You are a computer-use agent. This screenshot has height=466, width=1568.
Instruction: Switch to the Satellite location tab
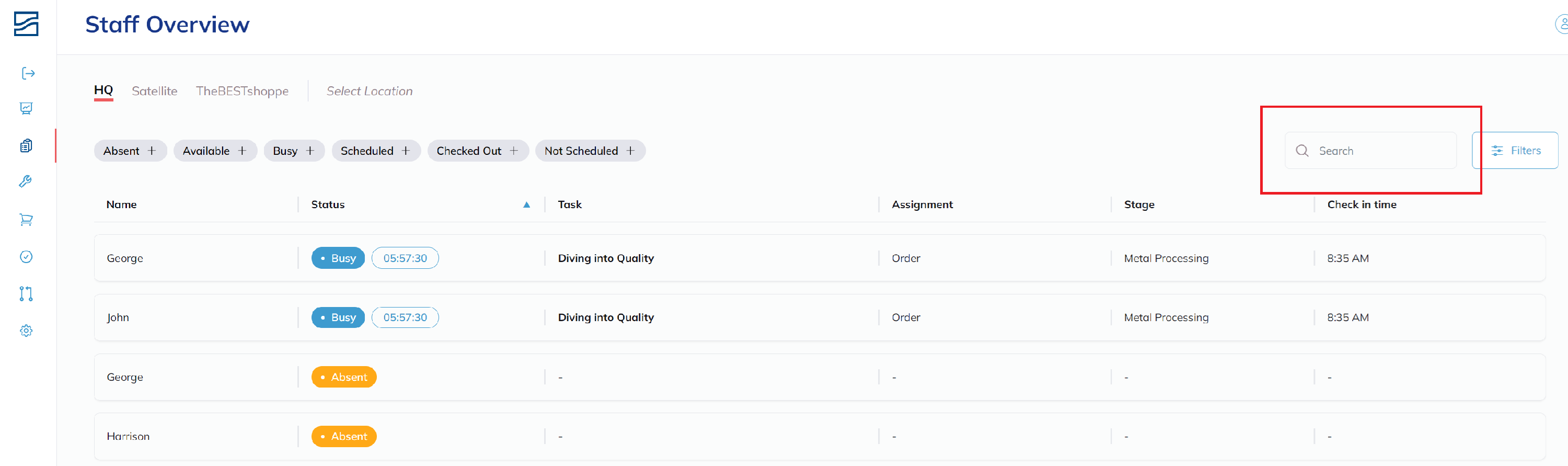(x=155, y=91)
